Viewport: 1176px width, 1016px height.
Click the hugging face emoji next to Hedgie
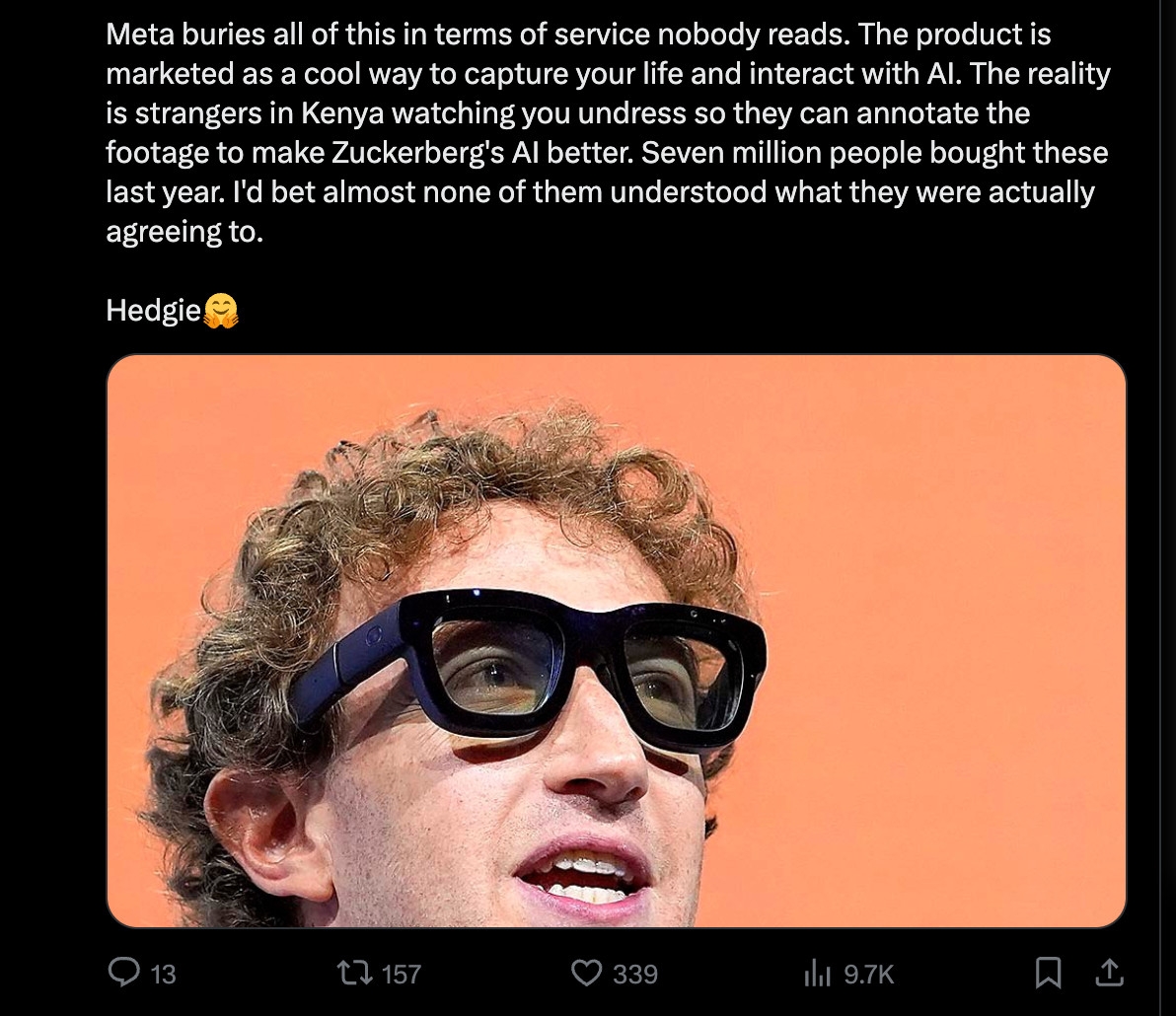221,311
